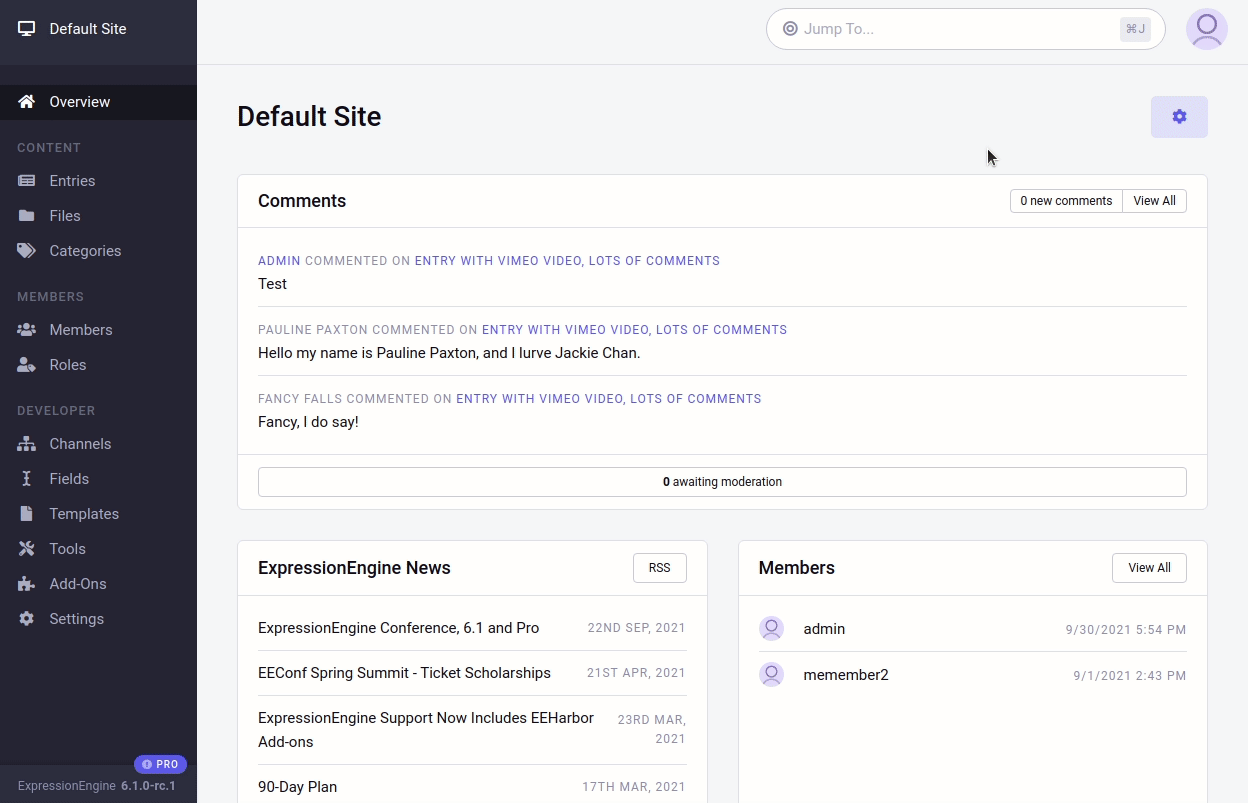
Task: Click View All in Comments panel
Action: click(1154, 201)
